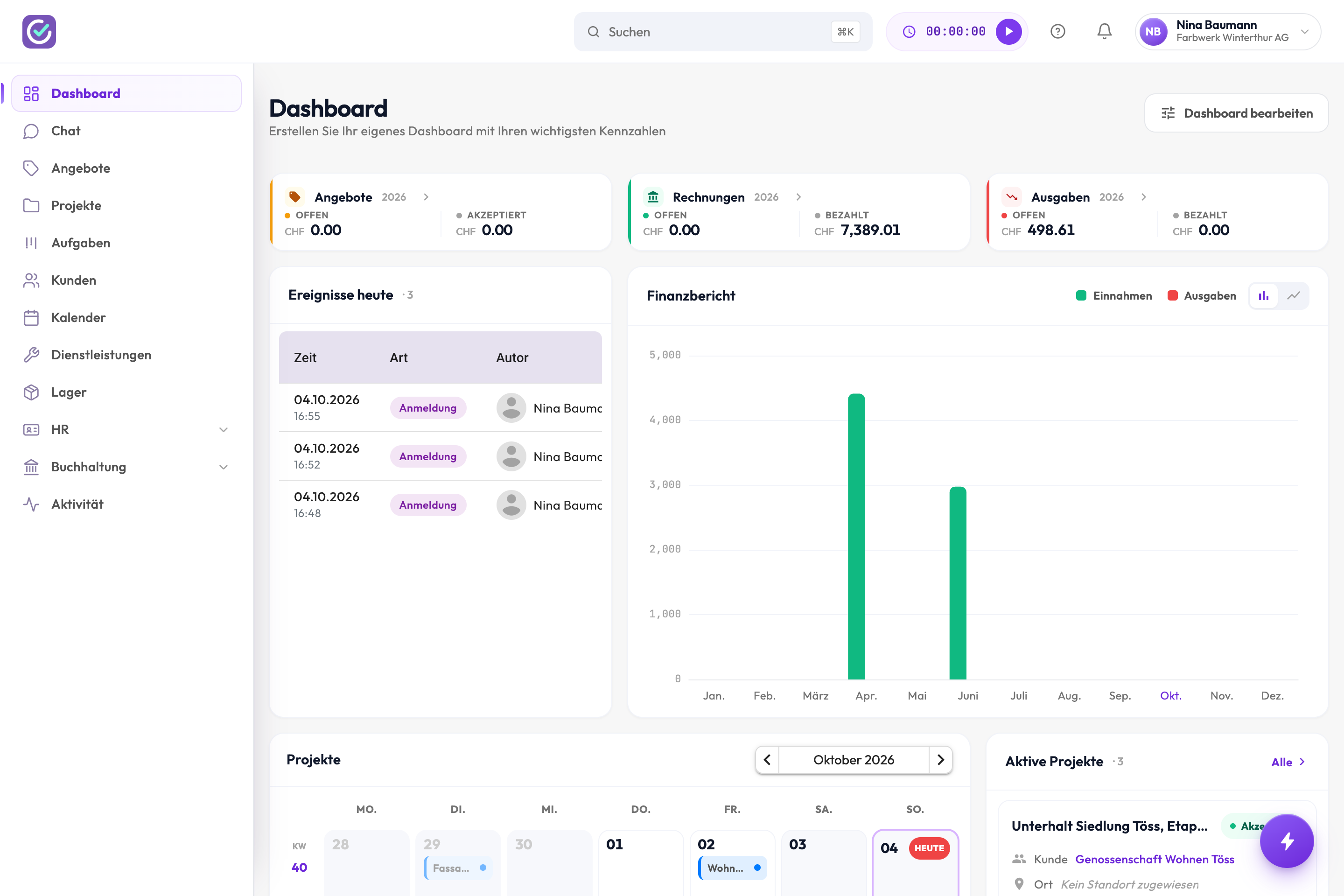1344x896 pixels.
Task: Click the lightning quick-action floating button
Action: coord(1287,840)
